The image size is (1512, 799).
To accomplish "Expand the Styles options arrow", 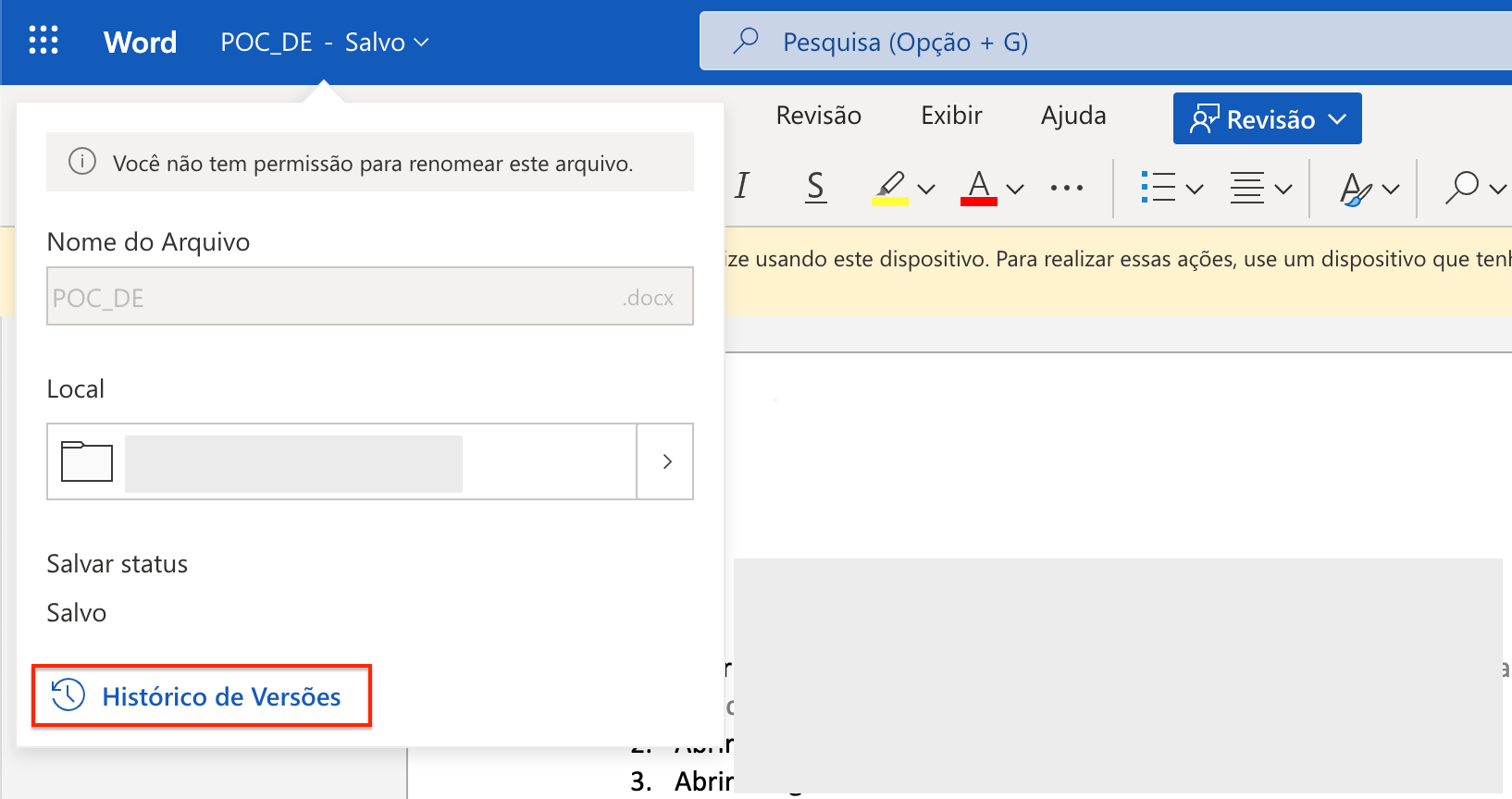I will [1391, 189].
